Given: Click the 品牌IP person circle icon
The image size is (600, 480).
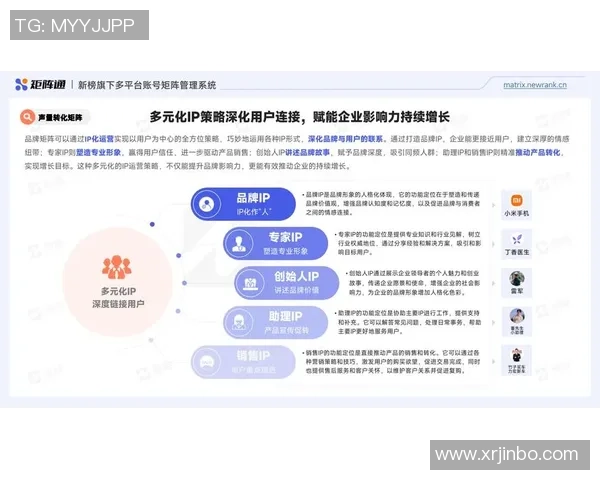Looking at the screenshot, I should [207, 204].
